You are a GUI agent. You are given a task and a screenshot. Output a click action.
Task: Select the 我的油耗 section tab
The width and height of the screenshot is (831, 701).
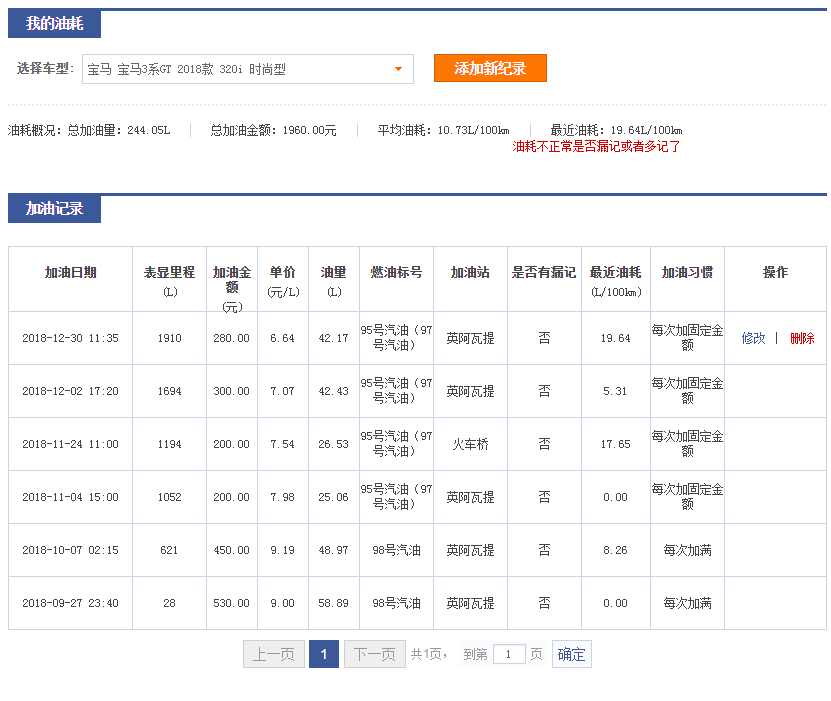54,24
